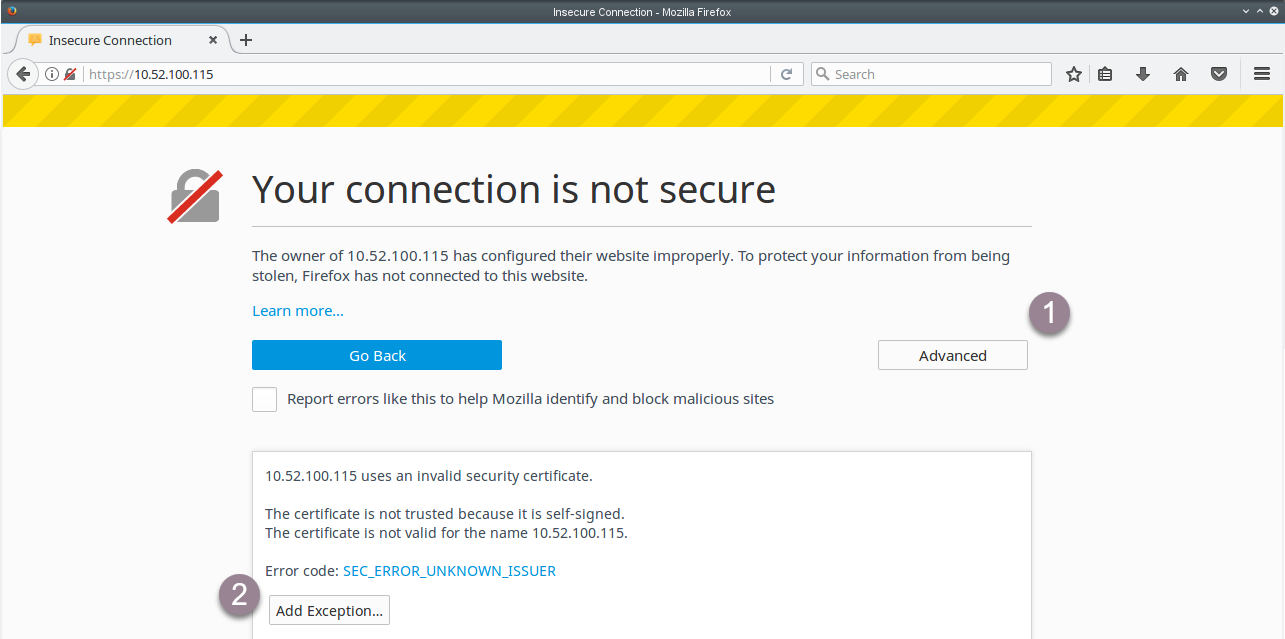The width and height of the screenshot is (1285, 639).
Task: Click the Home icon in the toolbar
Action: tap(1181, 73)
